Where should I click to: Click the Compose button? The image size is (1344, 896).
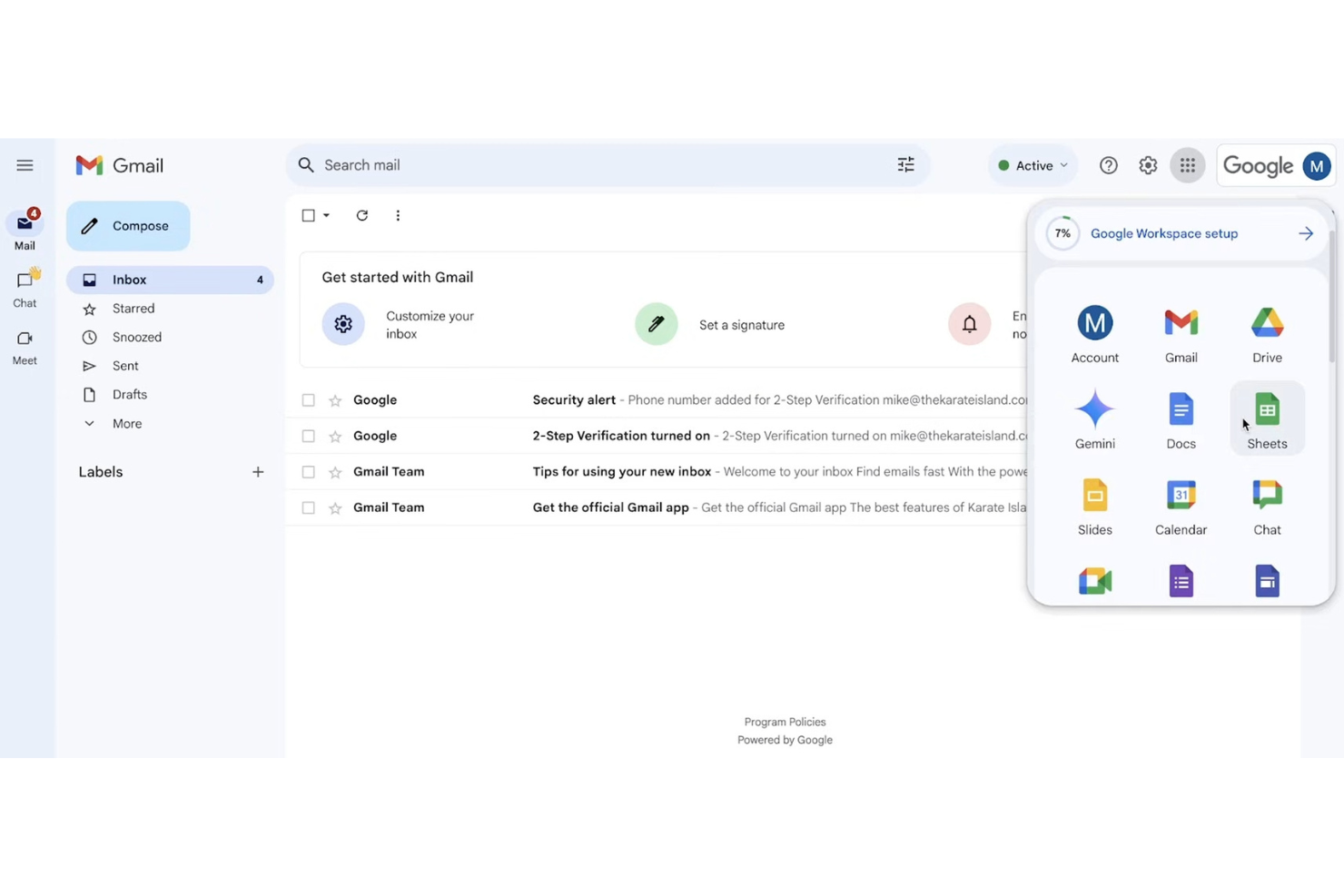(127, 225)
